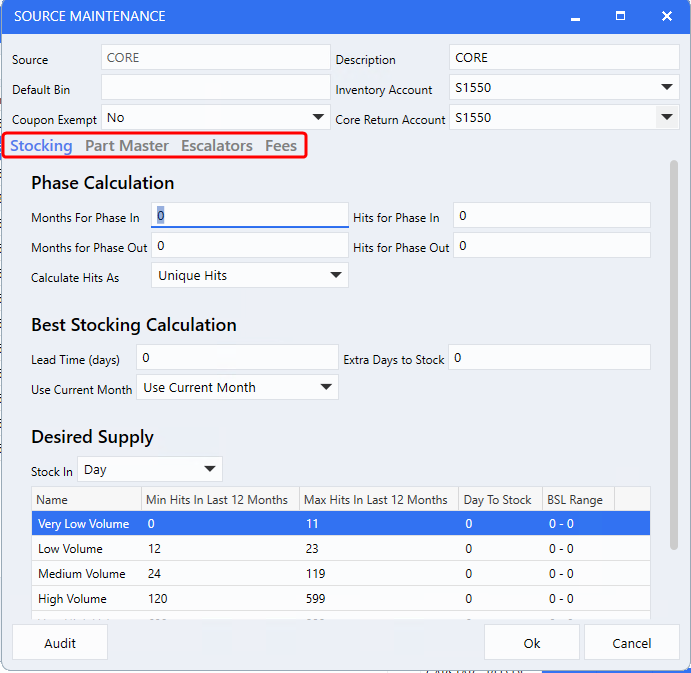Maximize the Source Maintenance window
The height and width of the screenshot is (673, 691).
click(620, 16)
